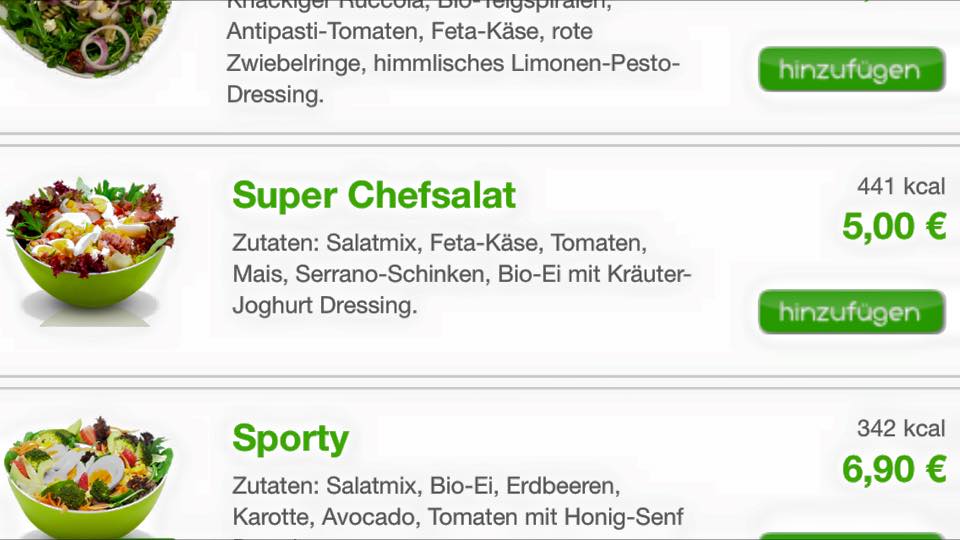The height and width of the screenshot is (540, 960).
Task: Select the Super Chefsalat heading
Action: [374, 195]
